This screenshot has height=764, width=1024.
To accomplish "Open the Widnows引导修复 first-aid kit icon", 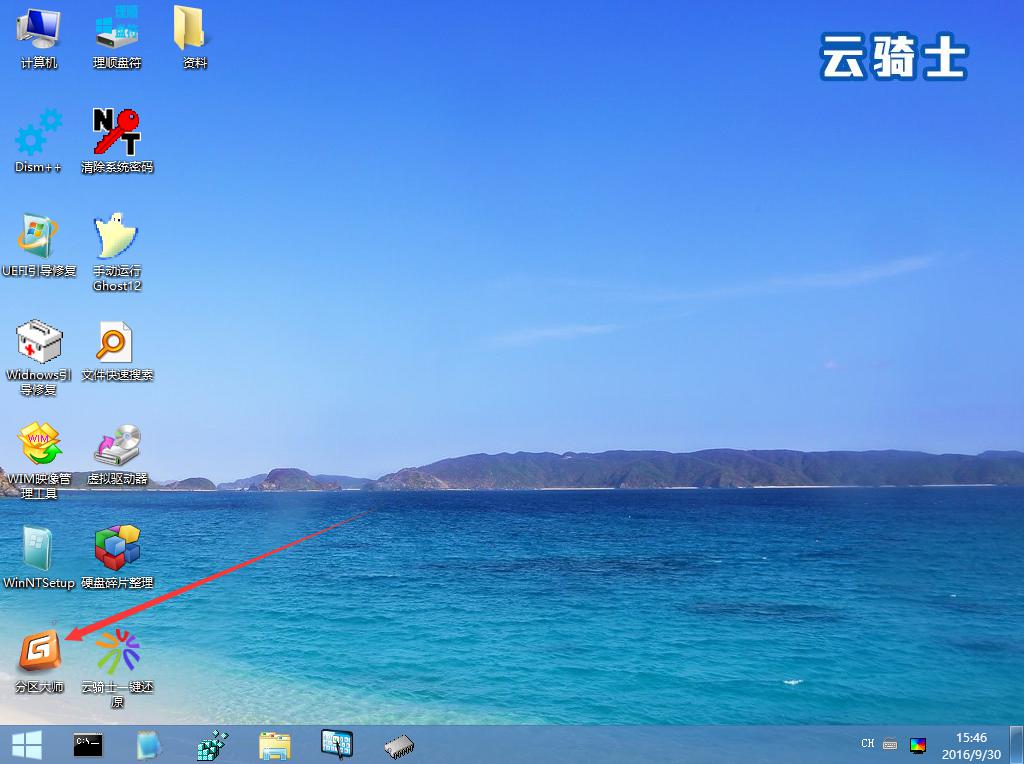I will [x=39, y=356].
